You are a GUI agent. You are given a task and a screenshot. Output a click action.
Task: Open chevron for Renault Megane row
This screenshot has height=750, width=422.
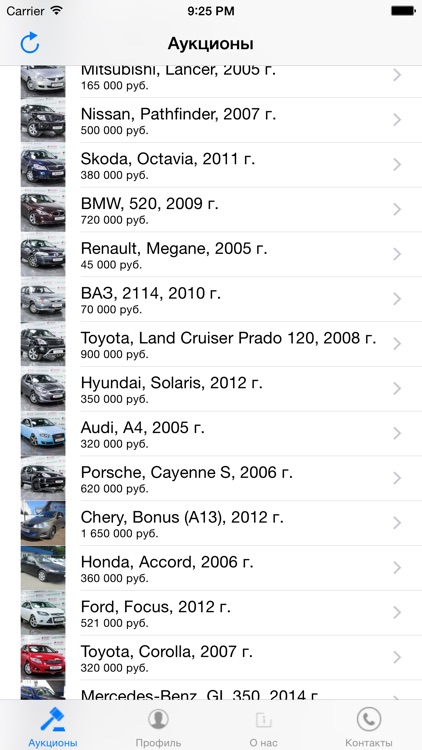point(397,254)
